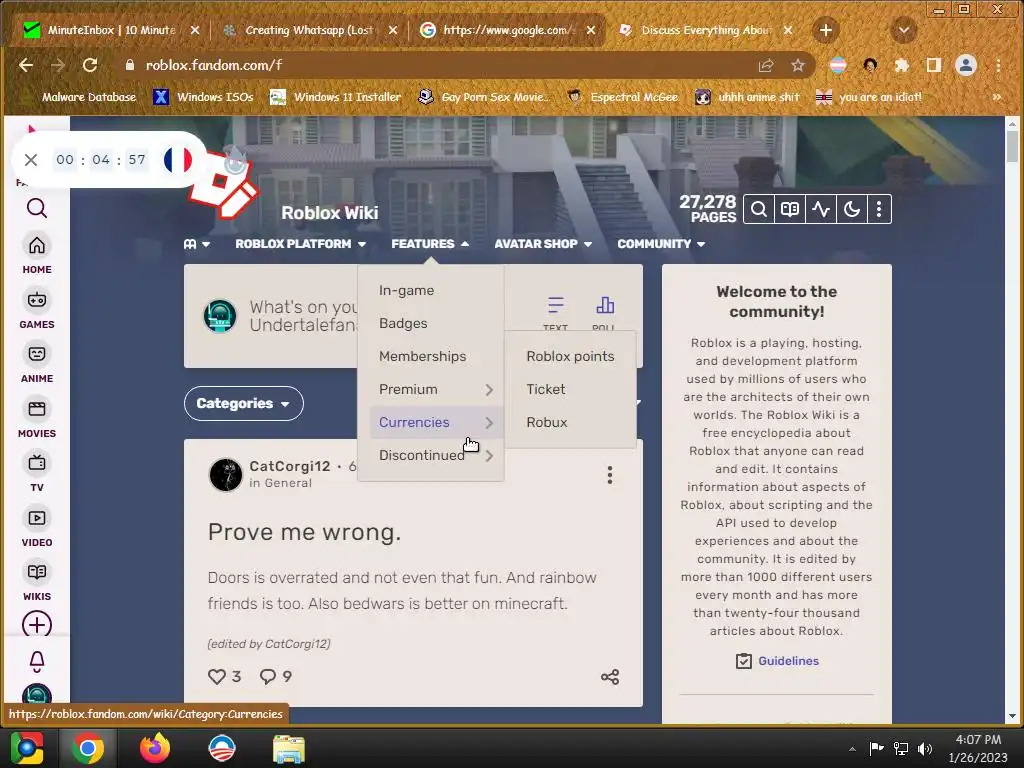The height and width of the screenshot is (768, 1024).
Task: Open the Chrome tab search chevron
Action: click(x=904, y=30)
